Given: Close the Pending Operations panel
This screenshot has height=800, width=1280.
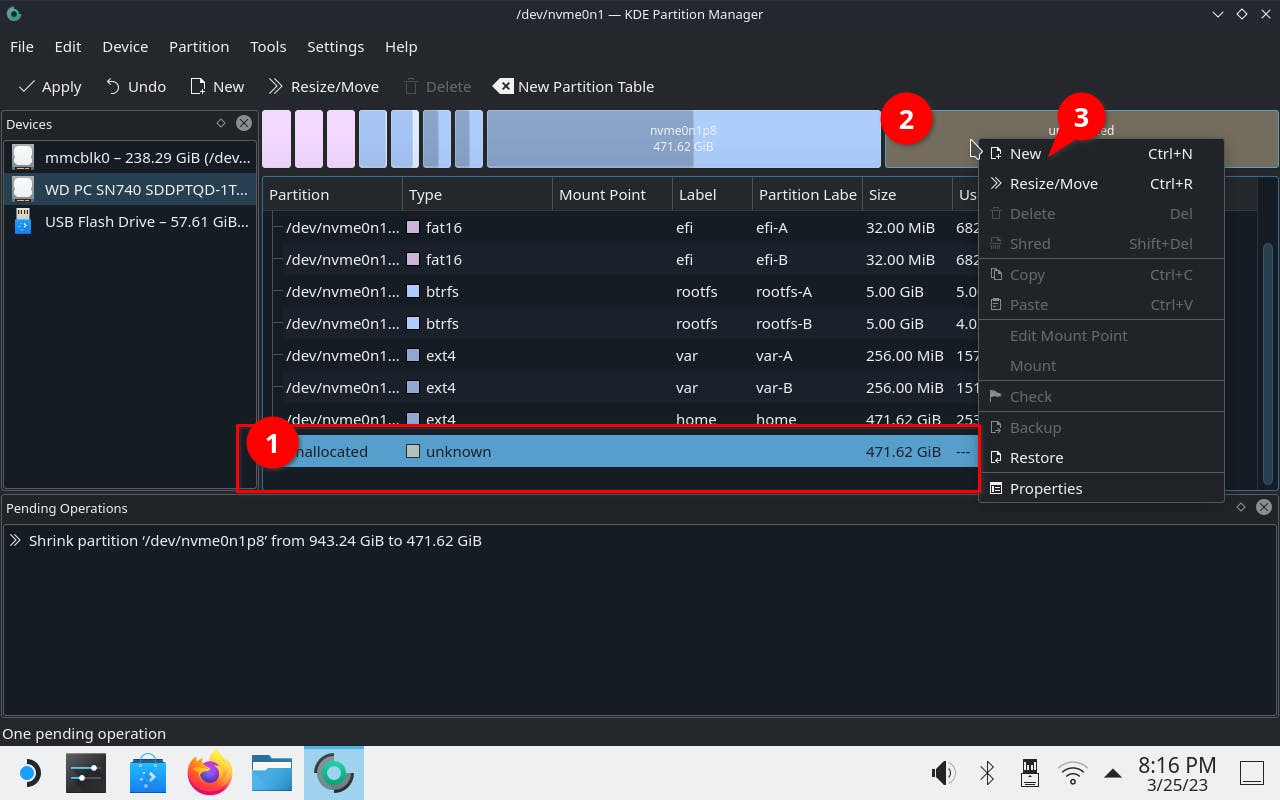Looking at the screenshot, I should click(1265, 507).
